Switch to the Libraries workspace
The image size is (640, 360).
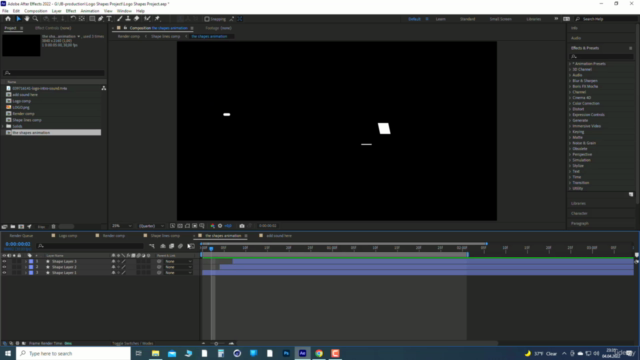click(x=533, y=19)
